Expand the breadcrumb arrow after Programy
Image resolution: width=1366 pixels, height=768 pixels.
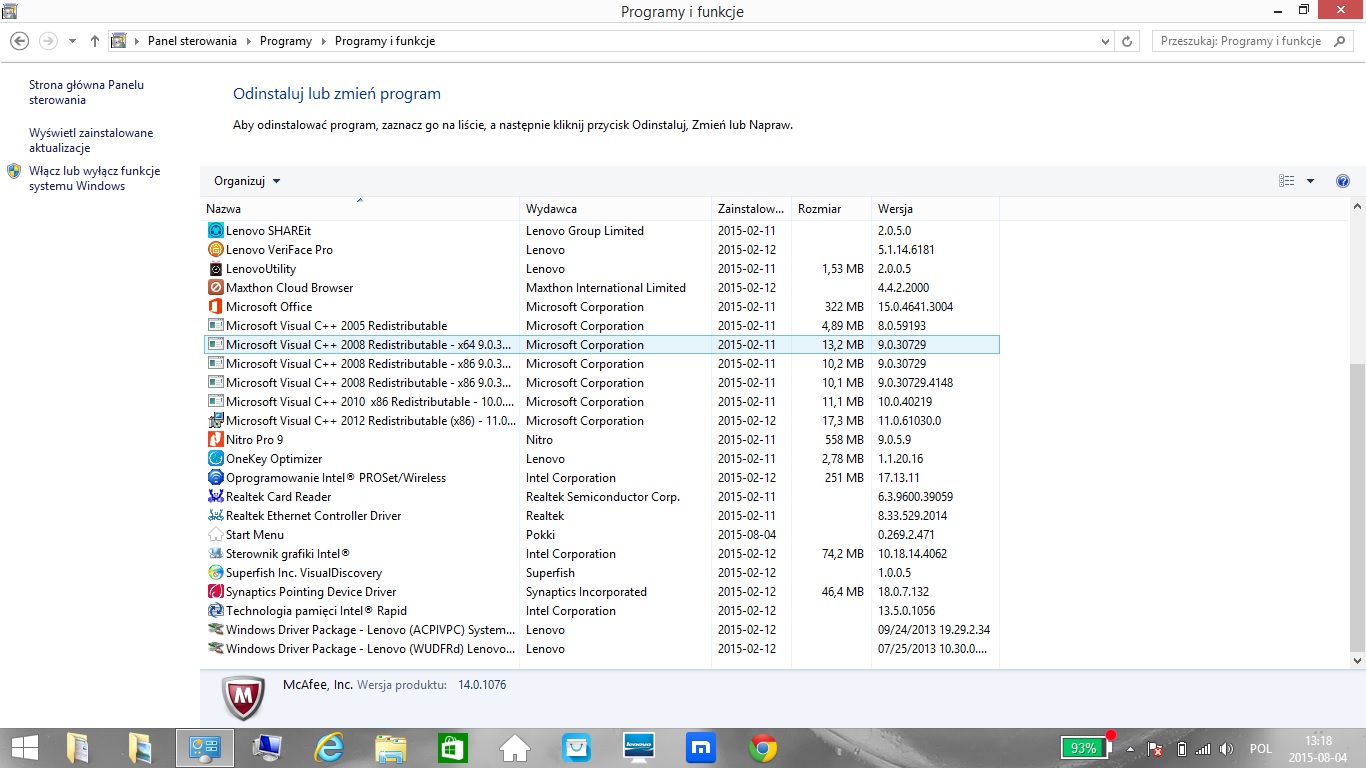tap(323, 41)
